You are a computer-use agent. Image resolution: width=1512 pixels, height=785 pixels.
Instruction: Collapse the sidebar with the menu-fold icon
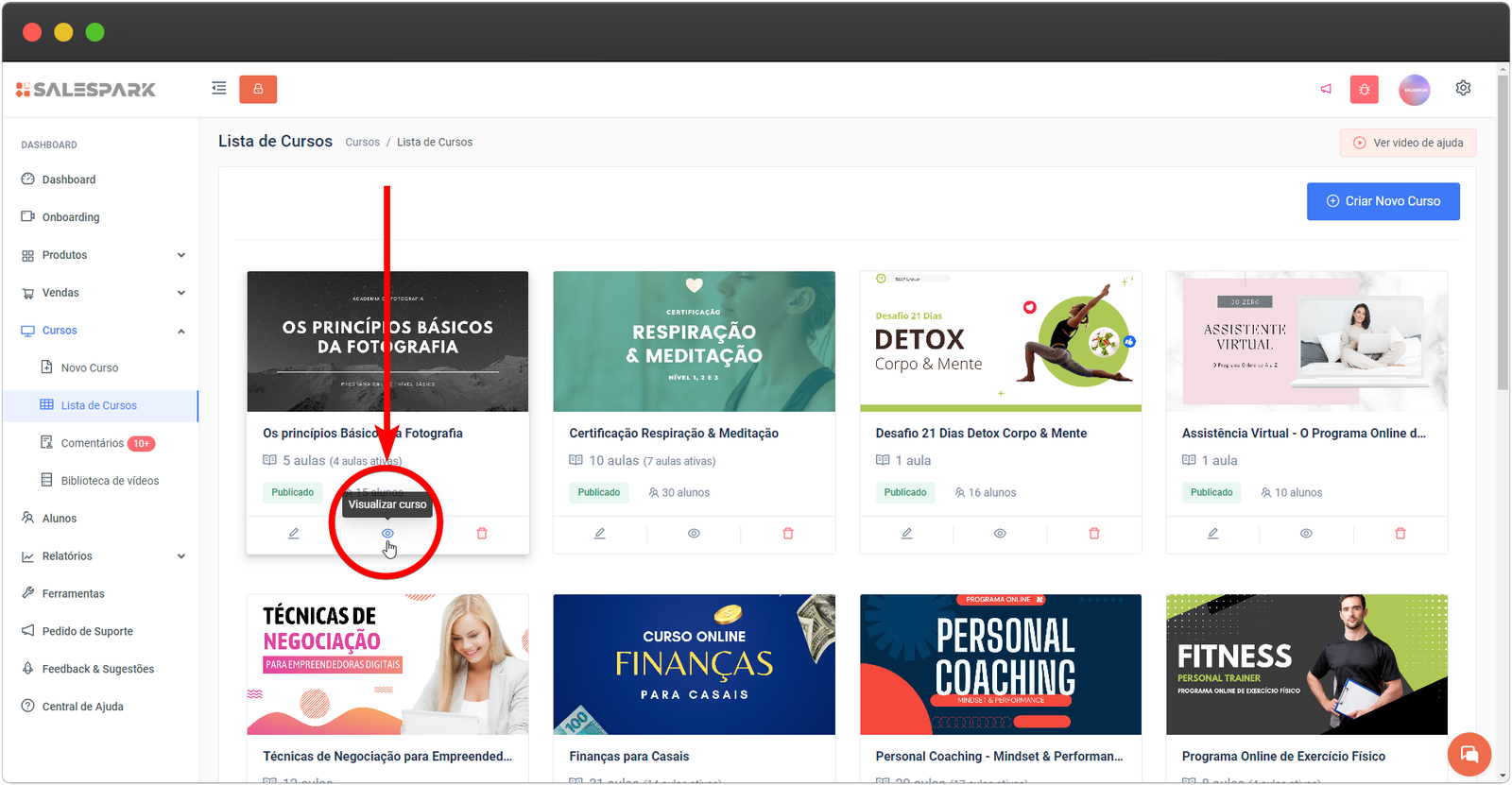tap(219, 89)
